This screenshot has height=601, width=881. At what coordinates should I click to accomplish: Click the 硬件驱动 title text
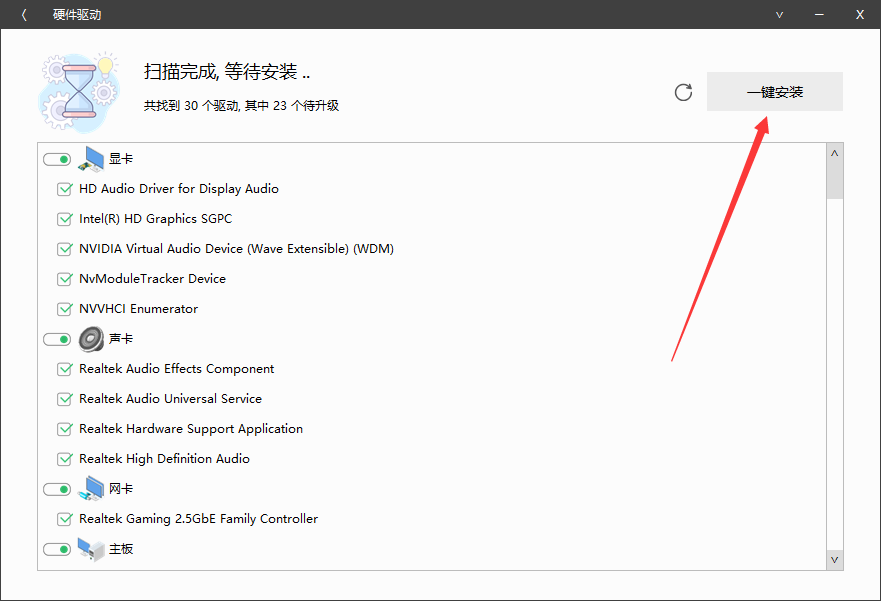tap(77, 15)
